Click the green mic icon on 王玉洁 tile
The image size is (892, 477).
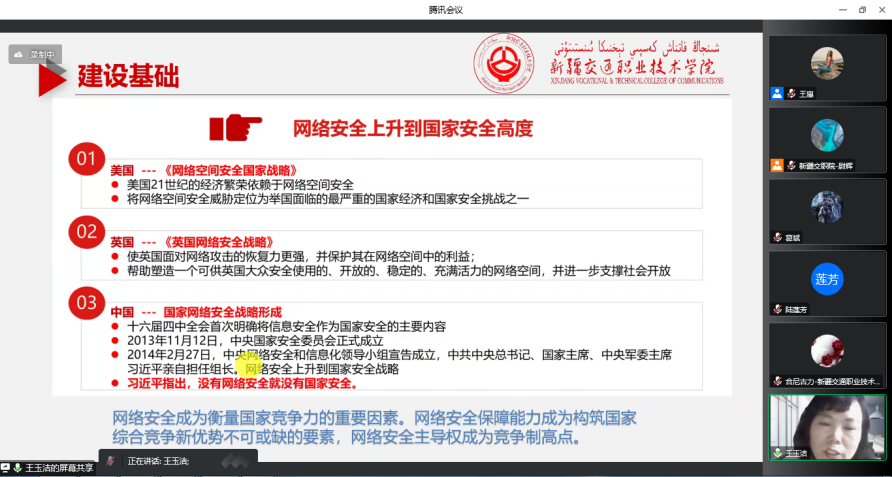point(777,453)
